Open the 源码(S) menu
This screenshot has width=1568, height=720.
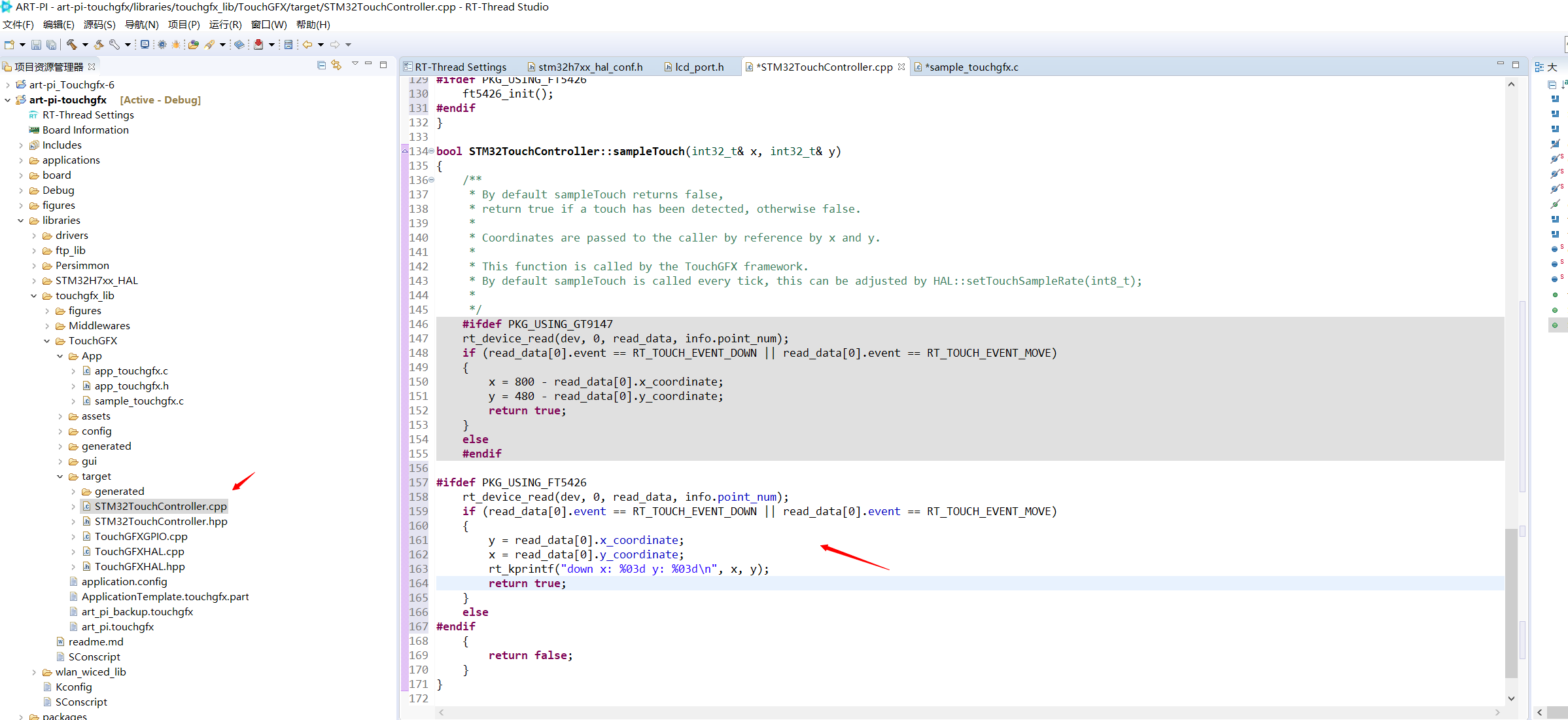[99, 24]
